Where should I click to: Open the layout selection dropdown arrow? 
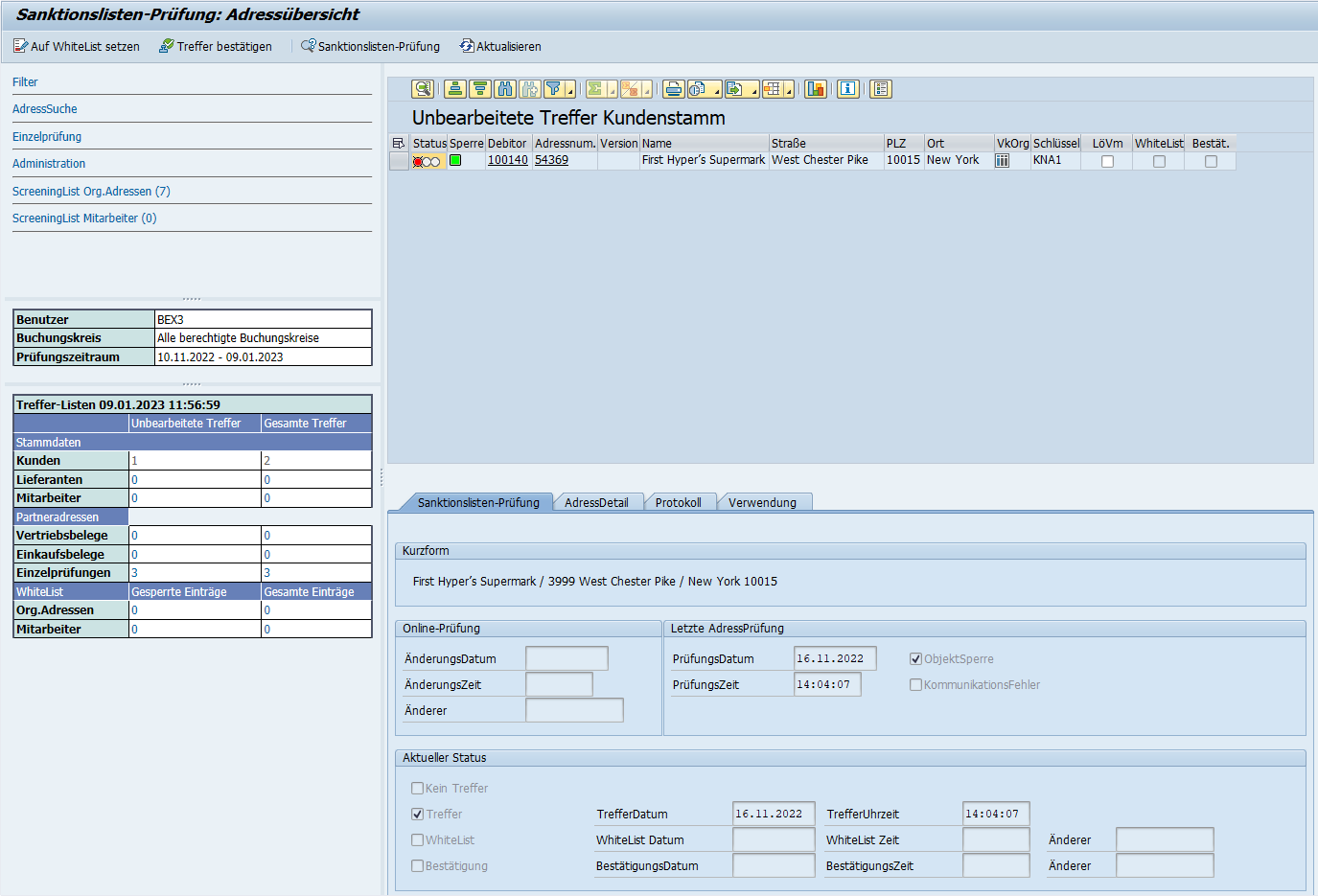(789, 92)
